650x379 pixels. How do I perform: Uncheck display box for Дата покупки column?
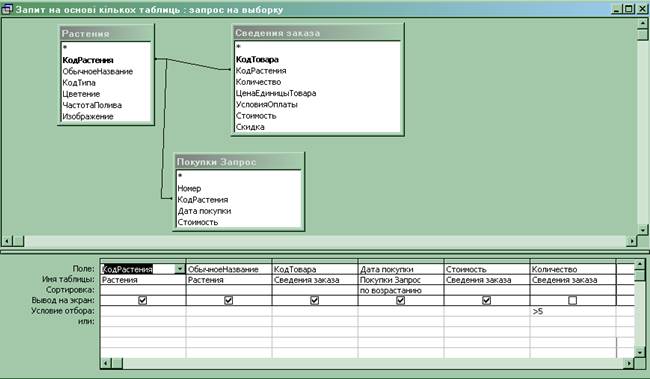(x=400, y=300)
